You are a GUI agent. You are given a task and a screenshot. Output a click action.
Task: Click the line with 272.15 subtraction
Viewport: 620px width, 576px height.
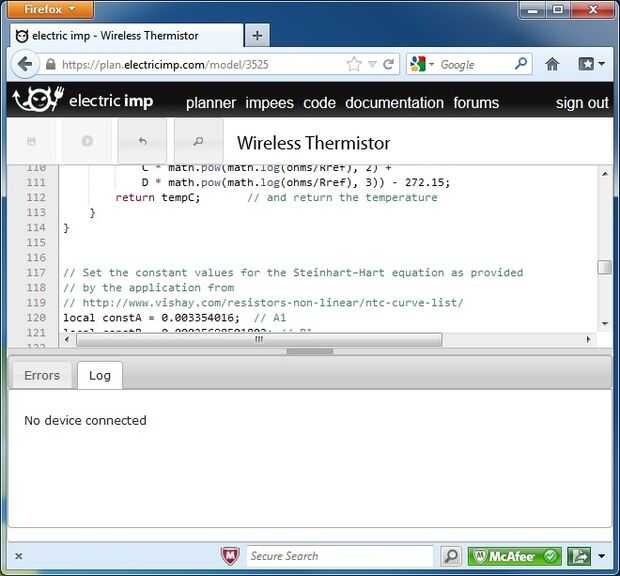coord(296,182)
